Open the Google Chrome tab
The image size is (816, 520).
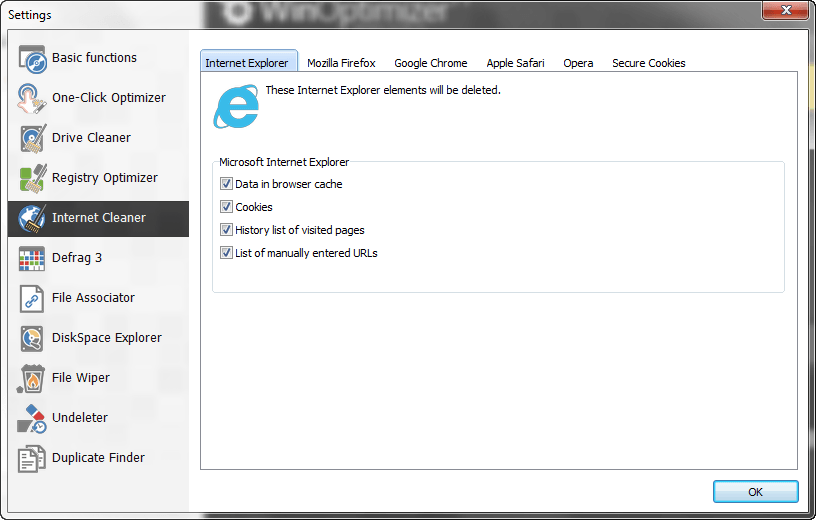tap(431, 63)
